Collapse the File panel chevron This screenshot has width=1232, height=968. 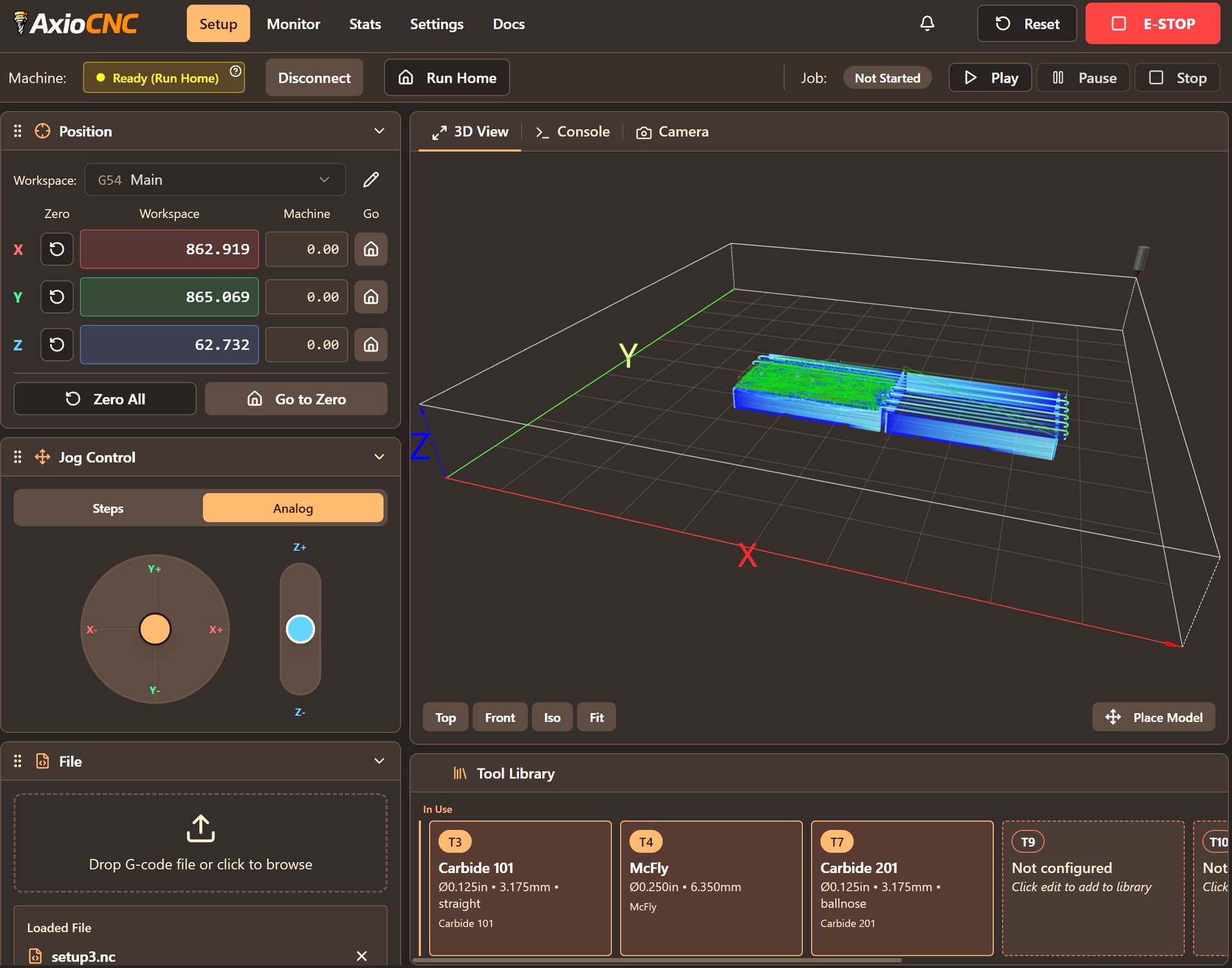coord(379,761)
